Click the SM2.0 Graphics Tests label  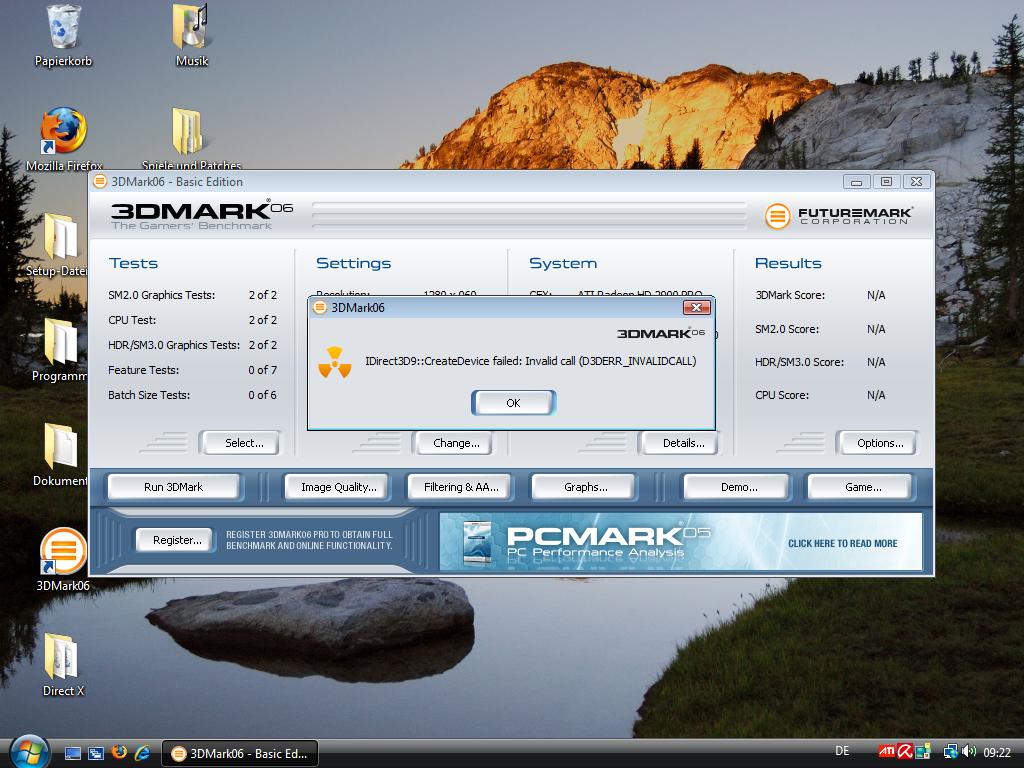pyautogui.click(x=161, y=295)
